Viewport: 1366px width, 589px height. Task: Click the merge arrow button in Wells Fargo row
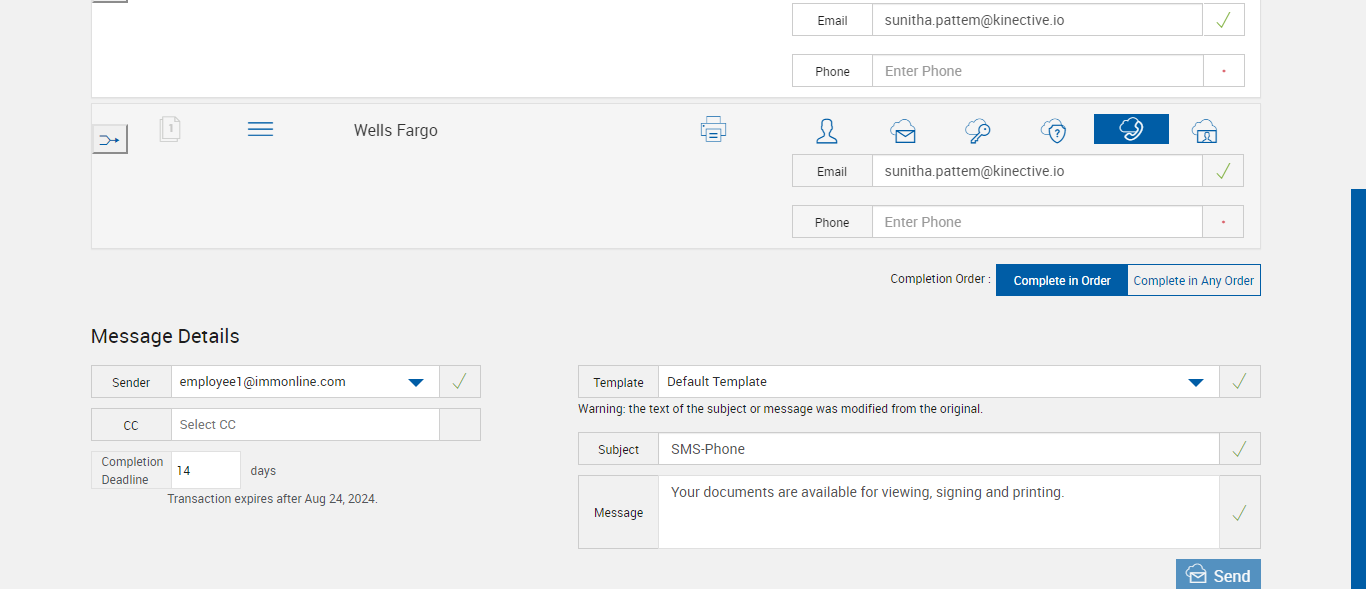(x=110, y=140)
